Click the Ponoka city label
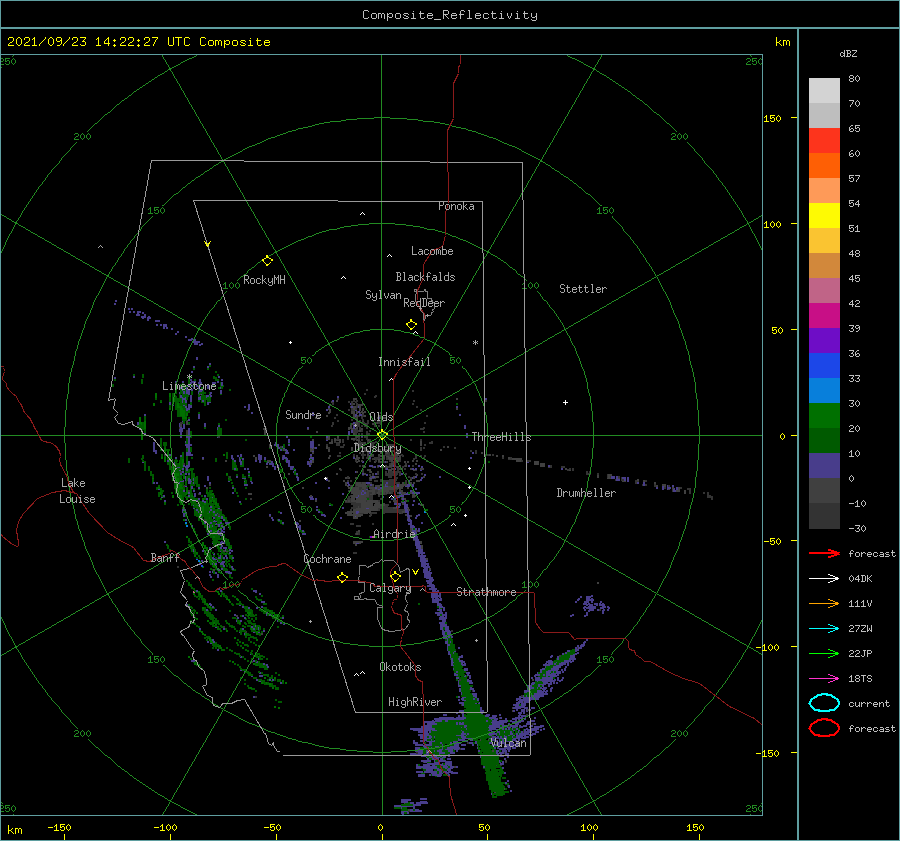The width and height of the screenshot is (900, 841). [x=456, y=206]
